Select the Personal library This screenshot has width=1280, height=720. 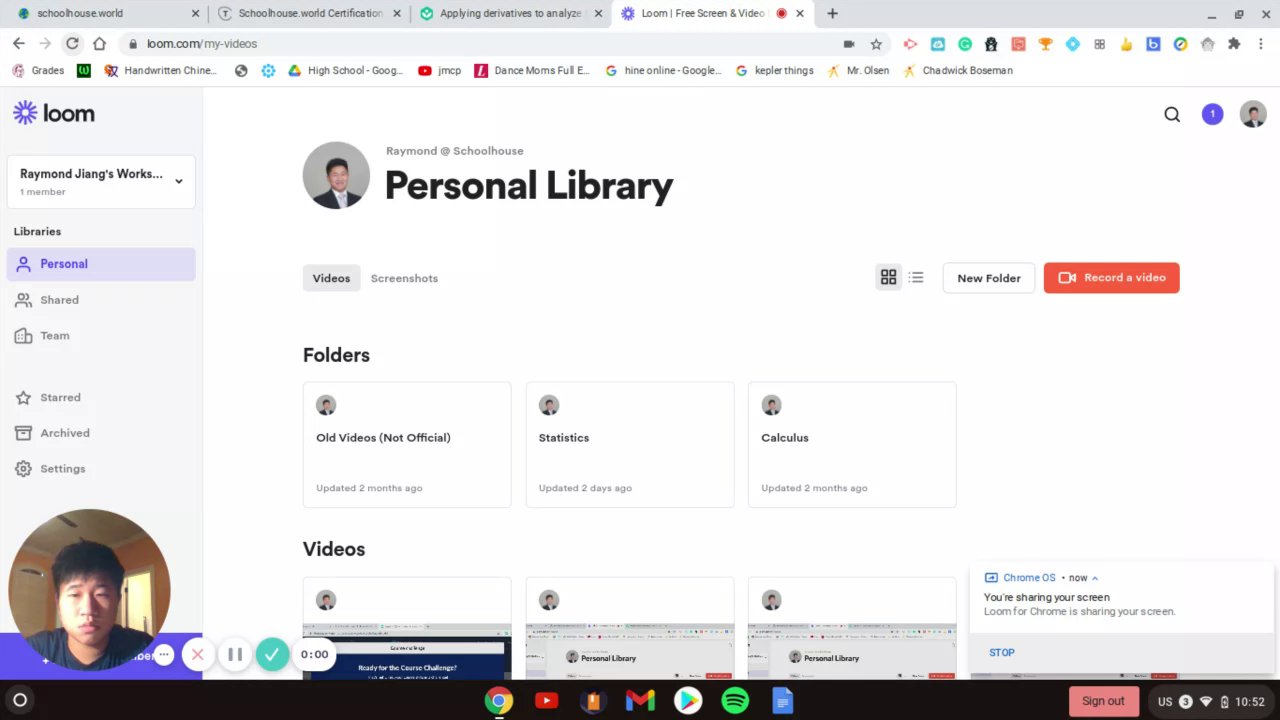(101, 264)
